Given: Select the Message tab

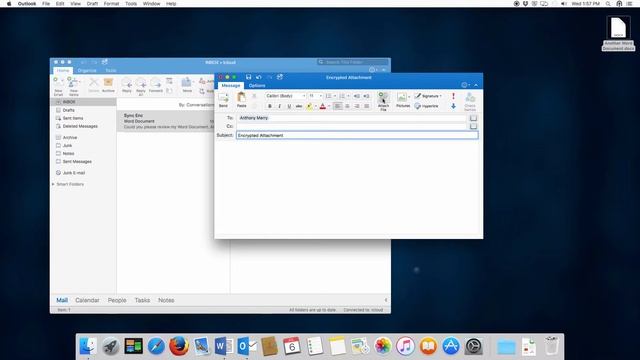Looking at the screenshot, I should tap(231, 86).
